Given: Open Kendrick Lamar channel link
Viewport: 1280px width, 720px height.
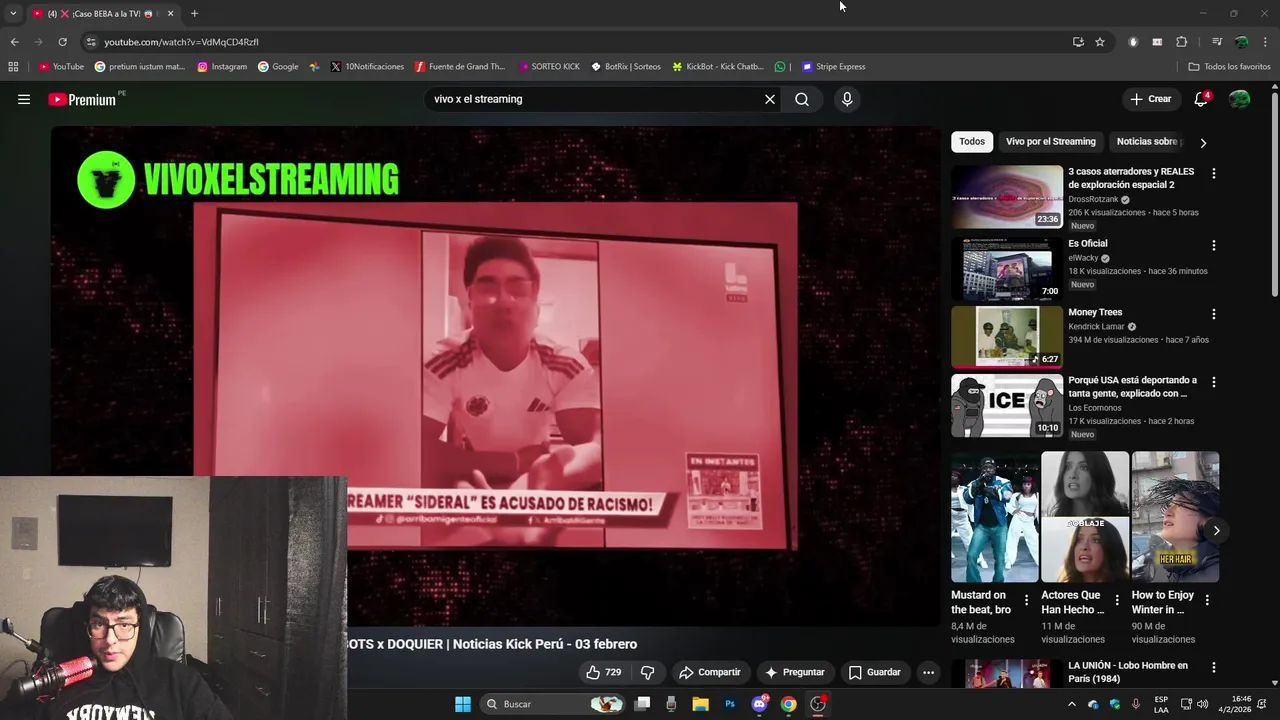Looking at the screenshot, I should coord(1096,326).
